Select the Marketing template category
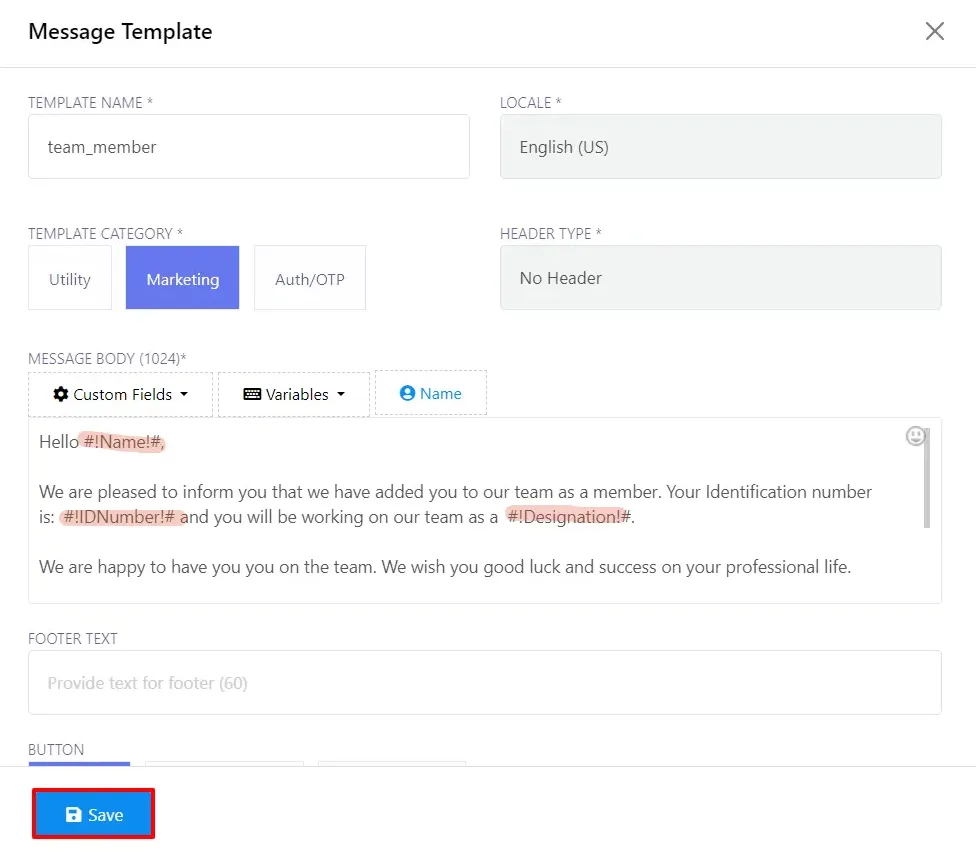The width and height of the screenshot is (976, 852). [182, 278]
